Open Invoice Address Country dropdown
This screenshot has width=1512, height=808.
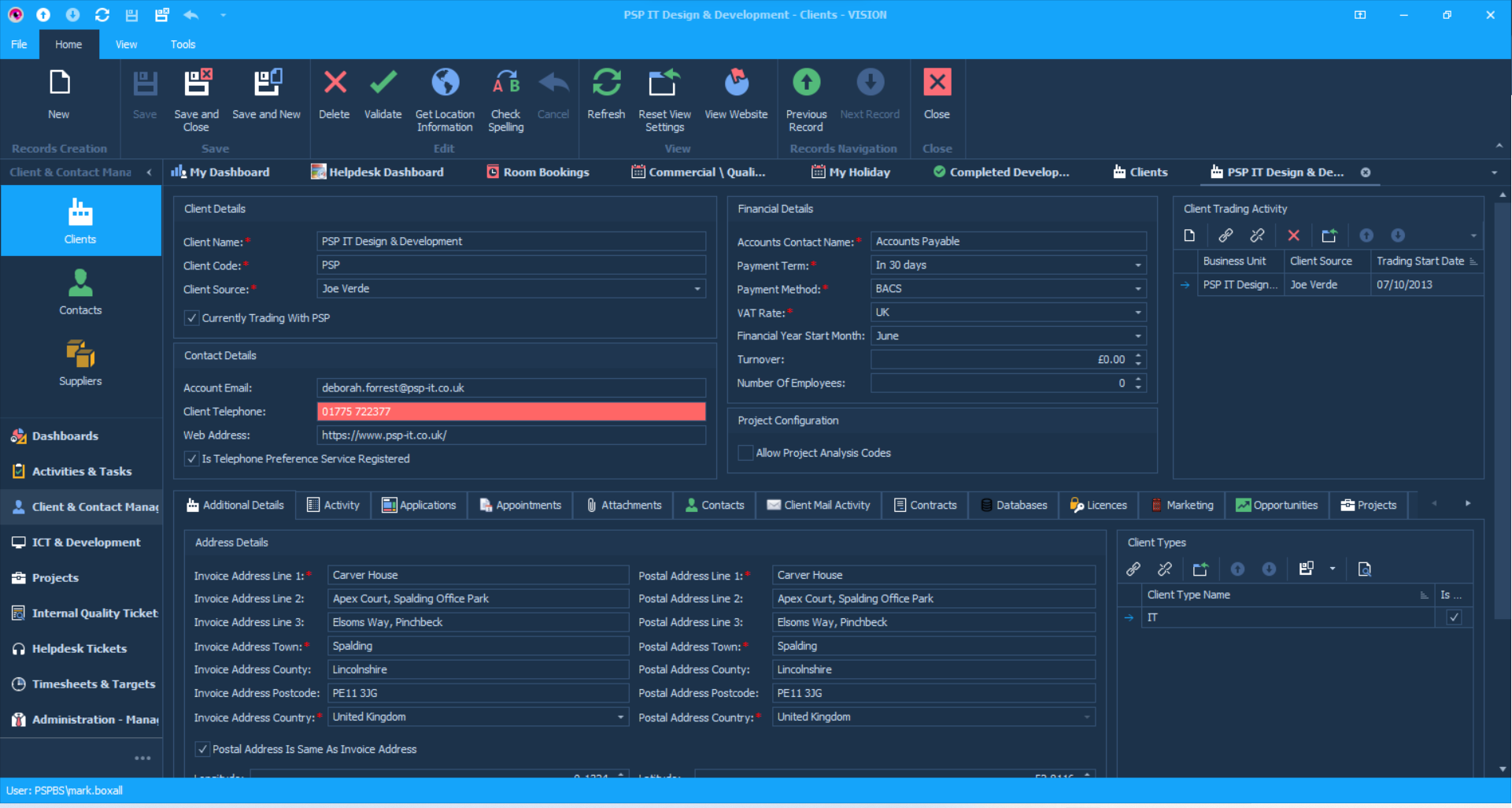621,717
